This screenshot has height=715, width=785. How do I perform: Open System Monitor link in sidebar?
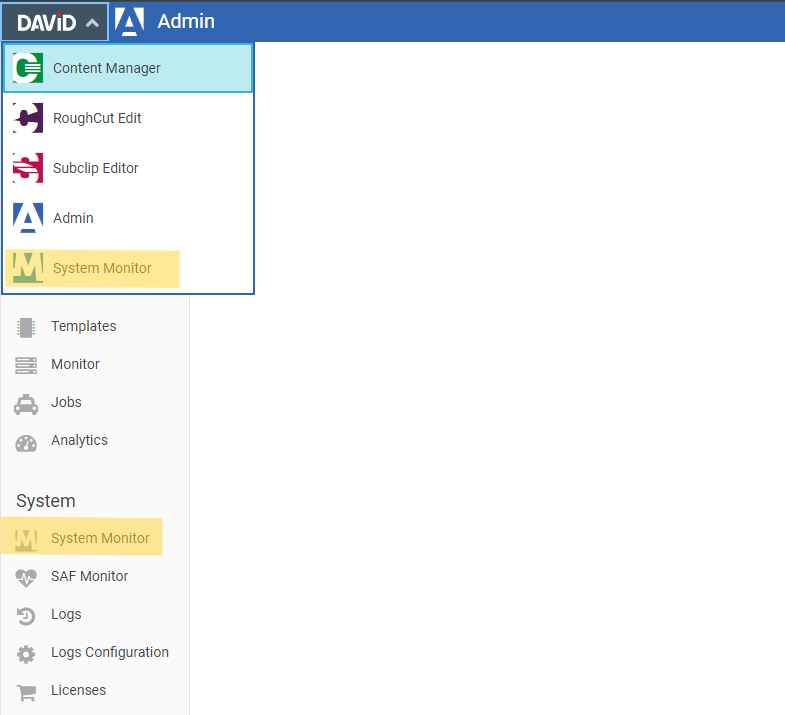coord(100,538)
